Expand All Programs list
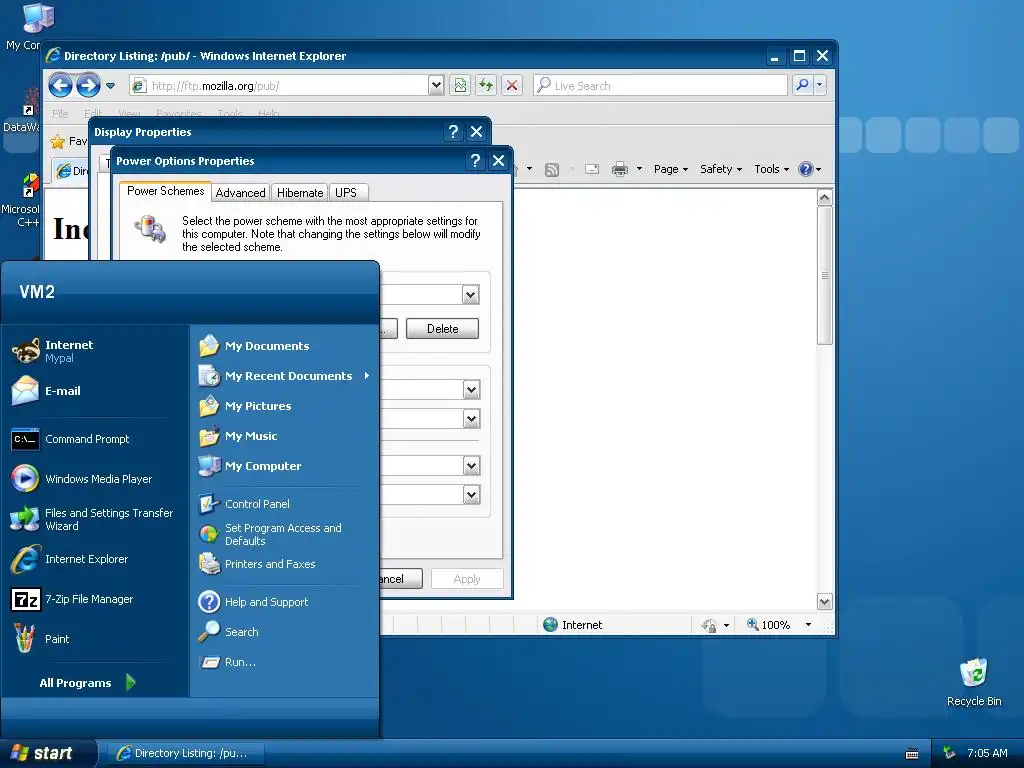This screenshot has height=768, width=1024. 88,682
